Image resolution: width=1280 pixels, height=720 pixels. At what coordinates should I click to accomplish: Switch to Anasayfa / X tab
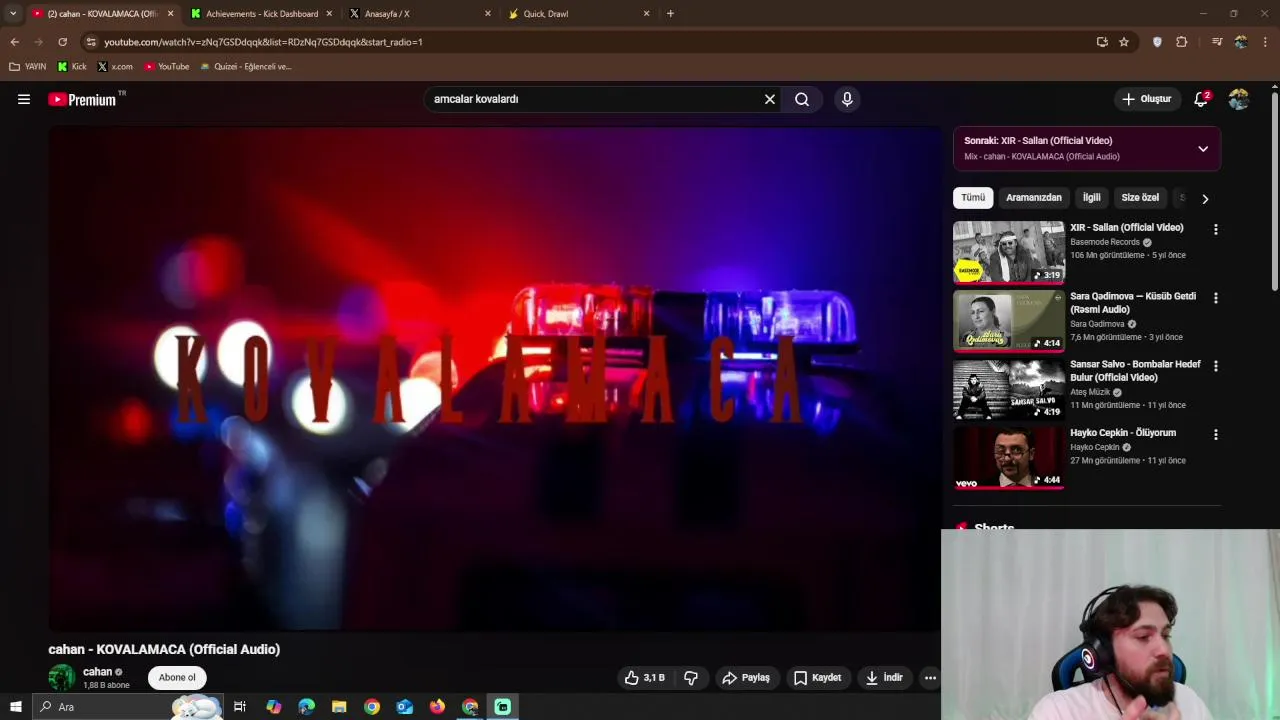click(x=420, y=14)
